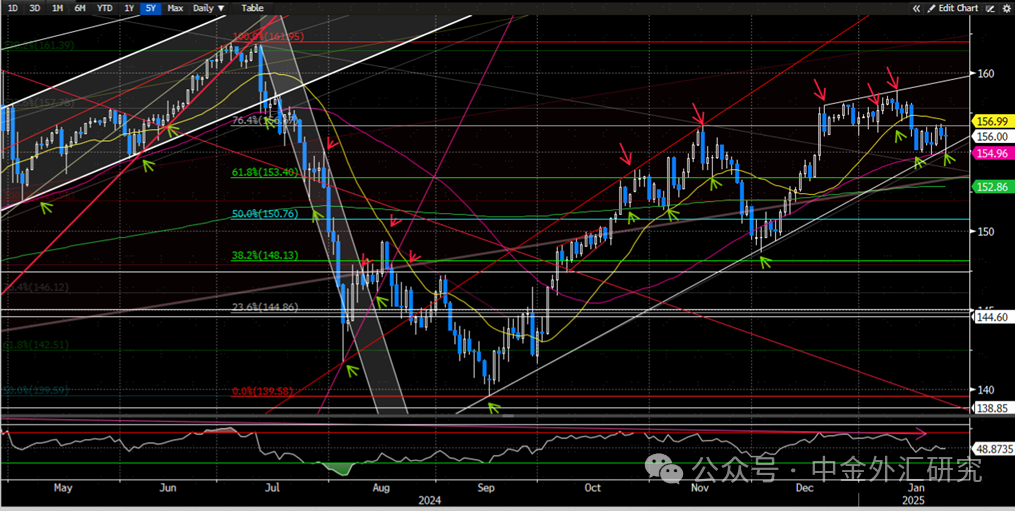
Task: Click the 48.8735 RSI value label
Action: pyautogui.click(x=994, y=450)
